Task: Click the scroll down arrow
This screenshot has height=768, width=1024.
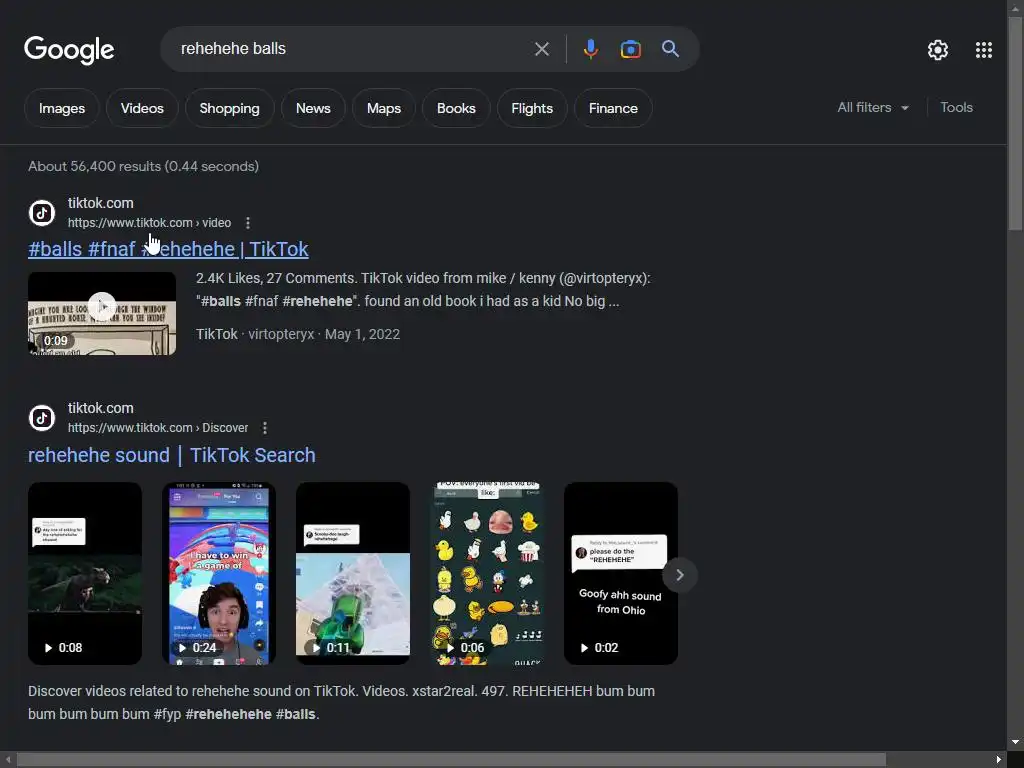Action: 1016,743
